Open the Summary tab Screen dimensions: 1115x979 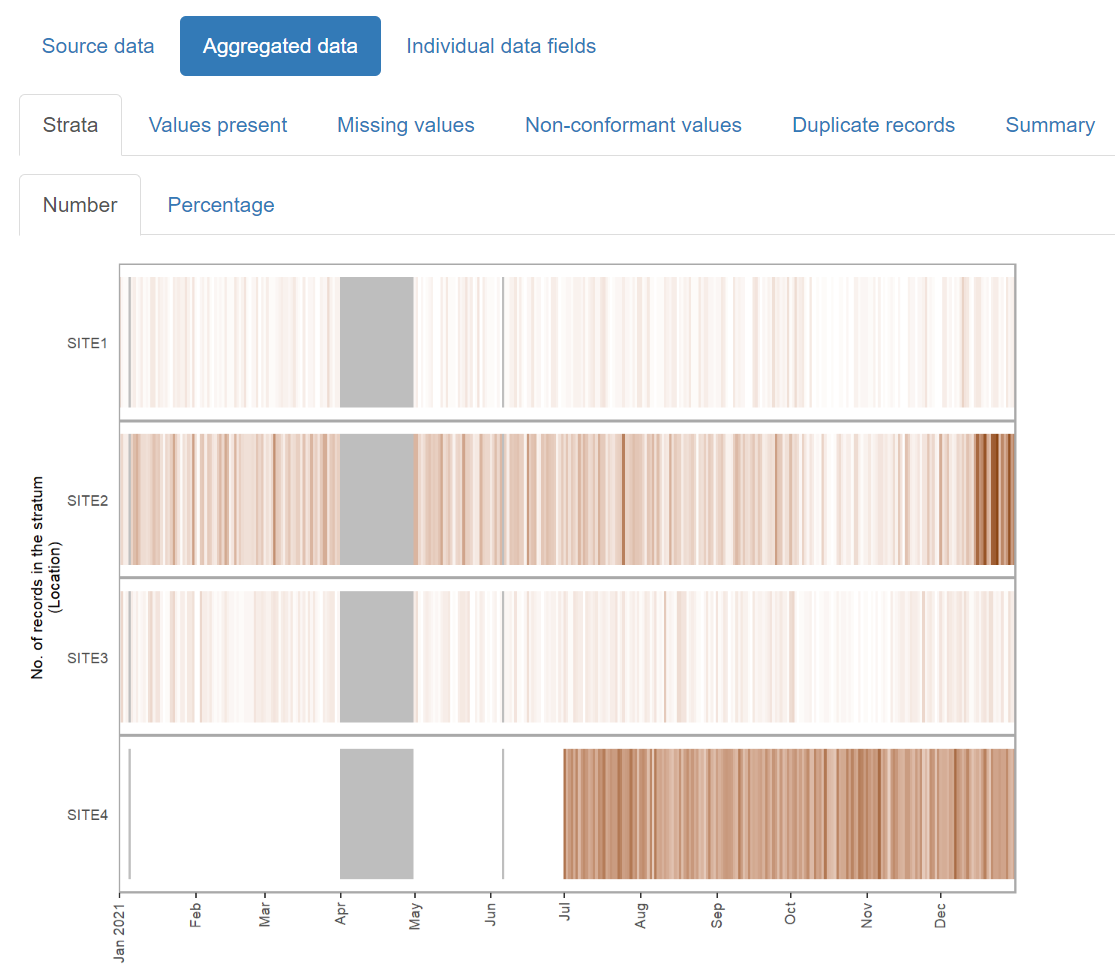point(1050,125)
